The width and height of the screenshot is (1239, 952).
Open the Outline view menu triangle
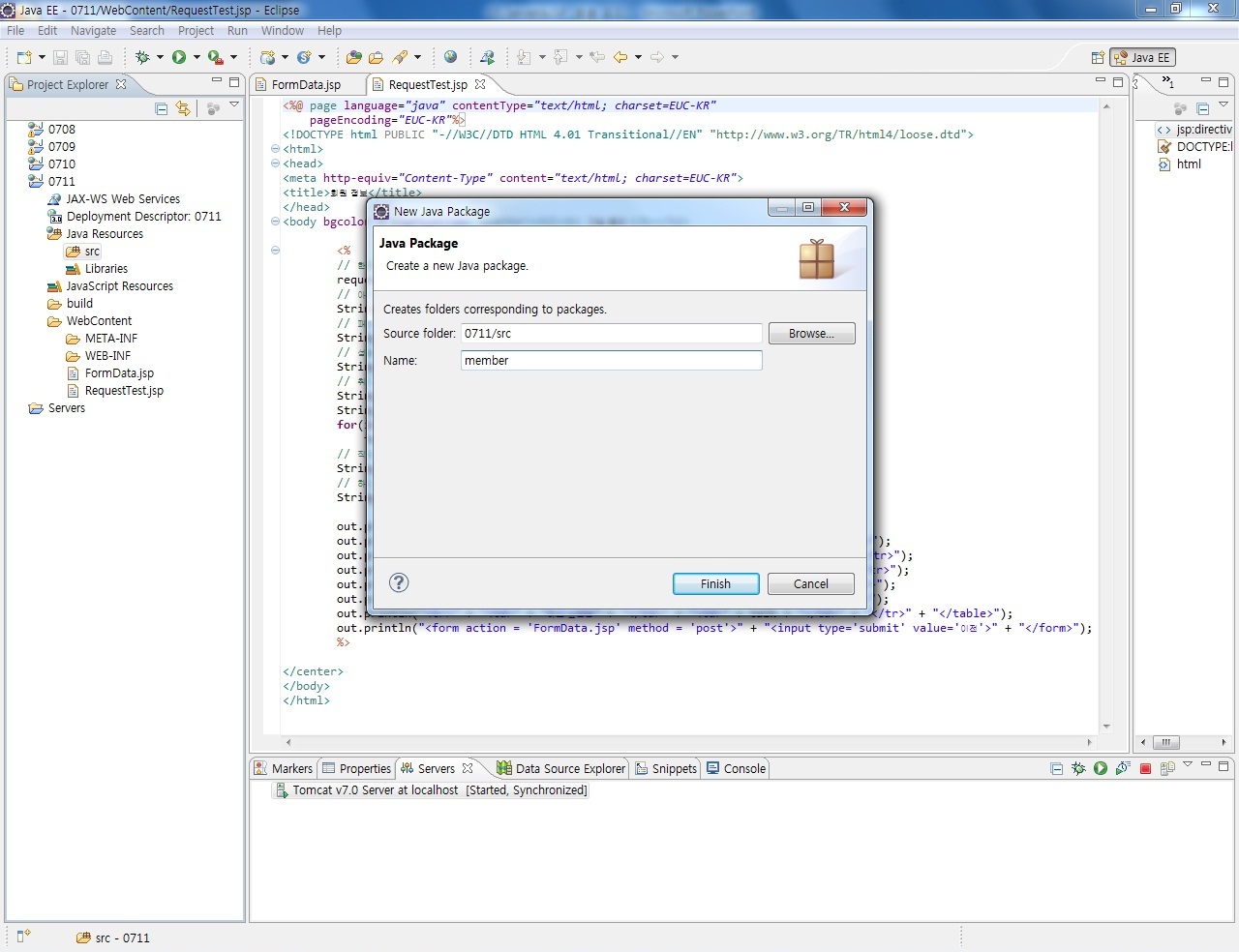(1224, 104)
